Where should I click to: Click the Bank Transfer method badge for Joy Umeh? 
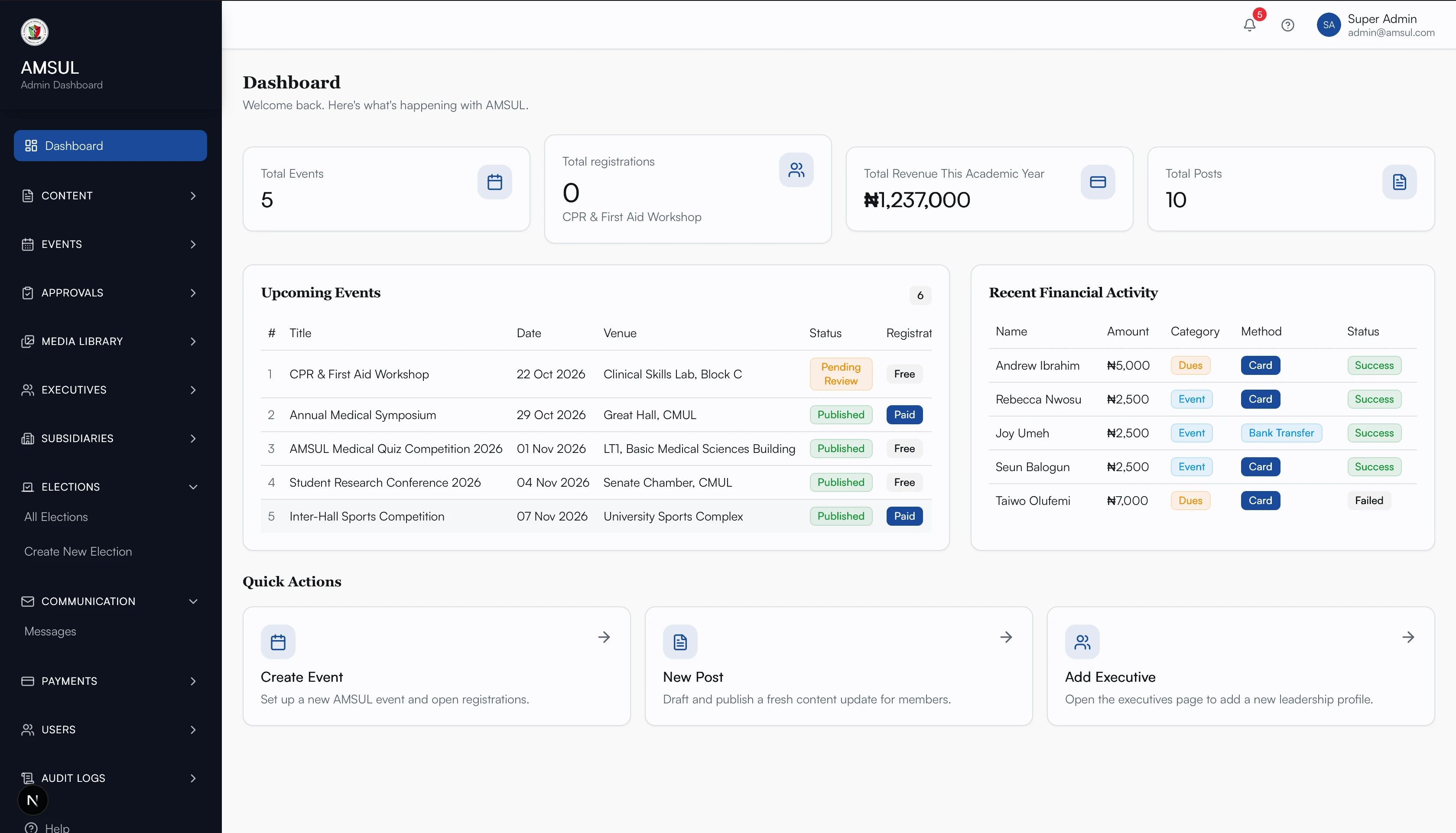tap(1281, 433)
